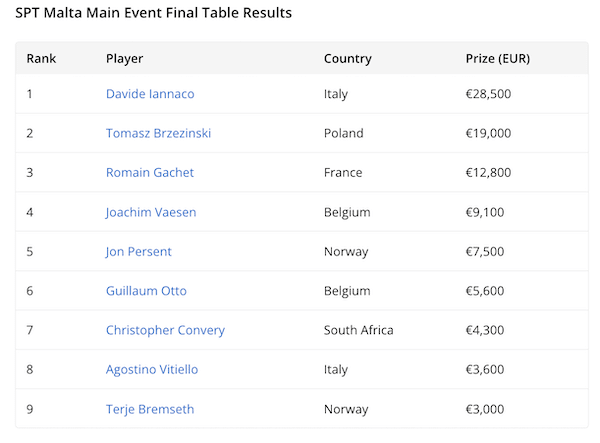Open Davide Iannaco's player link
The image size is (600, 443).
tap(150, 94)
